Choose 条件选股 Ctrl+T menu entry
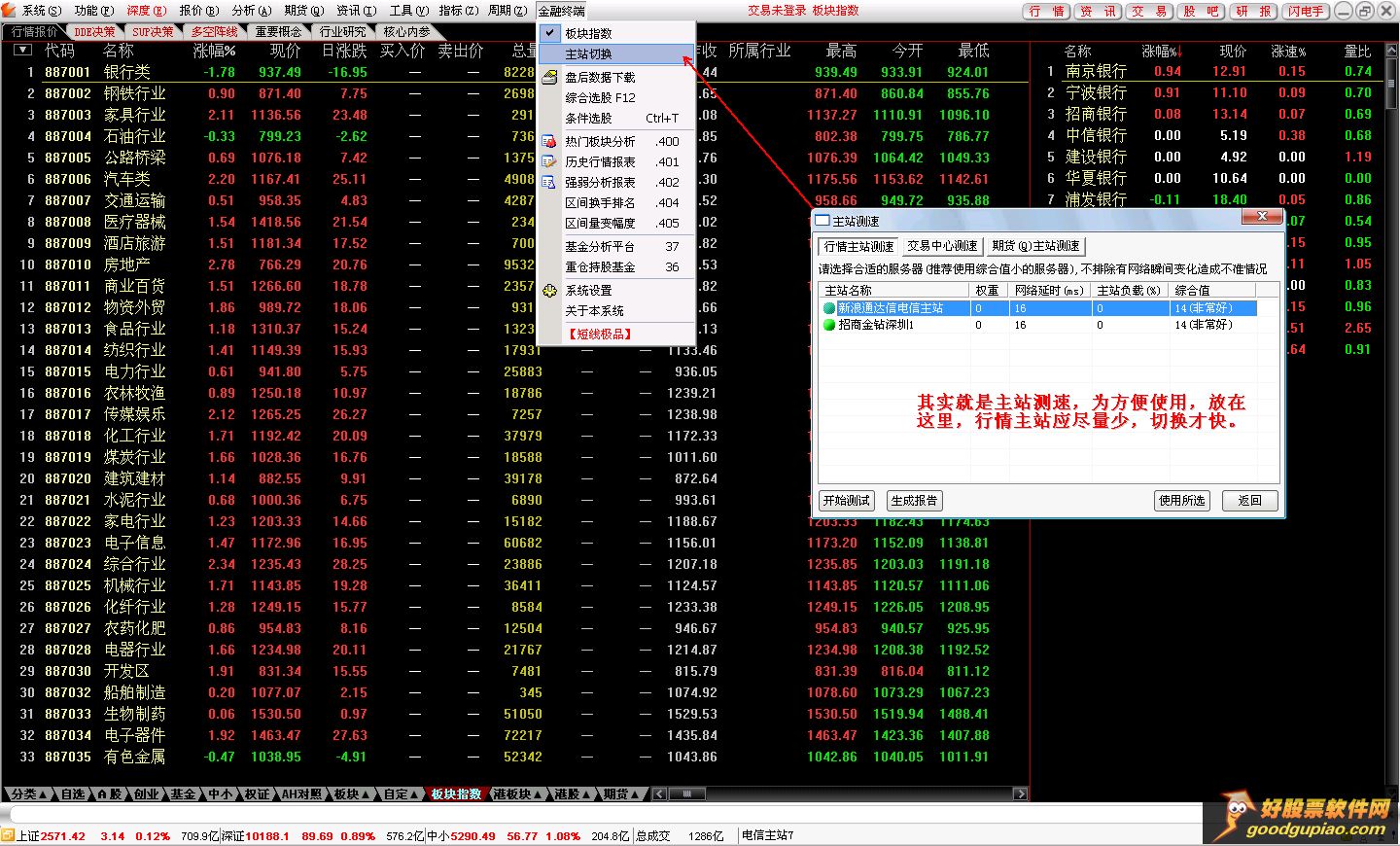1400x846 pixels. coord(616,119)
